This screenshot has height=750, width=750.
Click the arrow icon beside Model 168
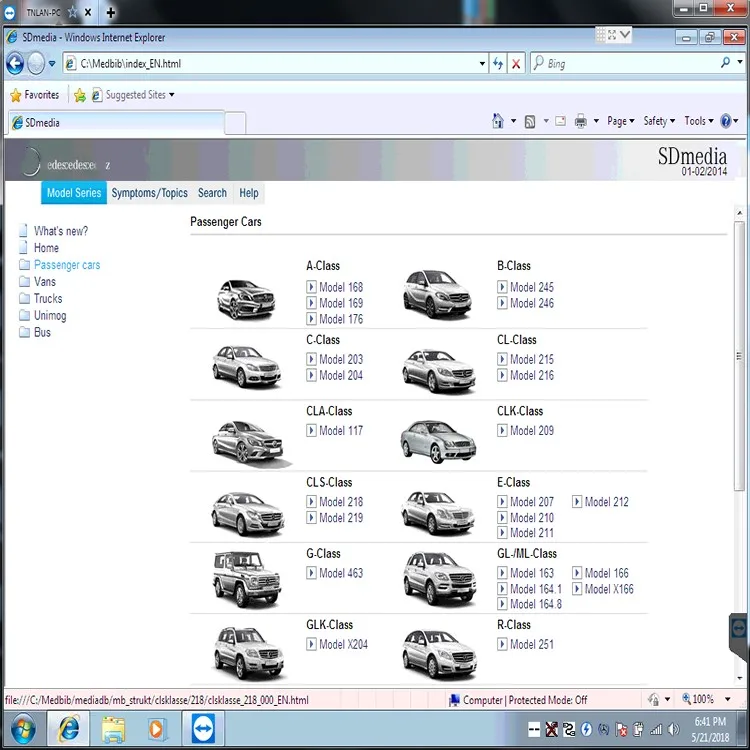pos(311,287)
